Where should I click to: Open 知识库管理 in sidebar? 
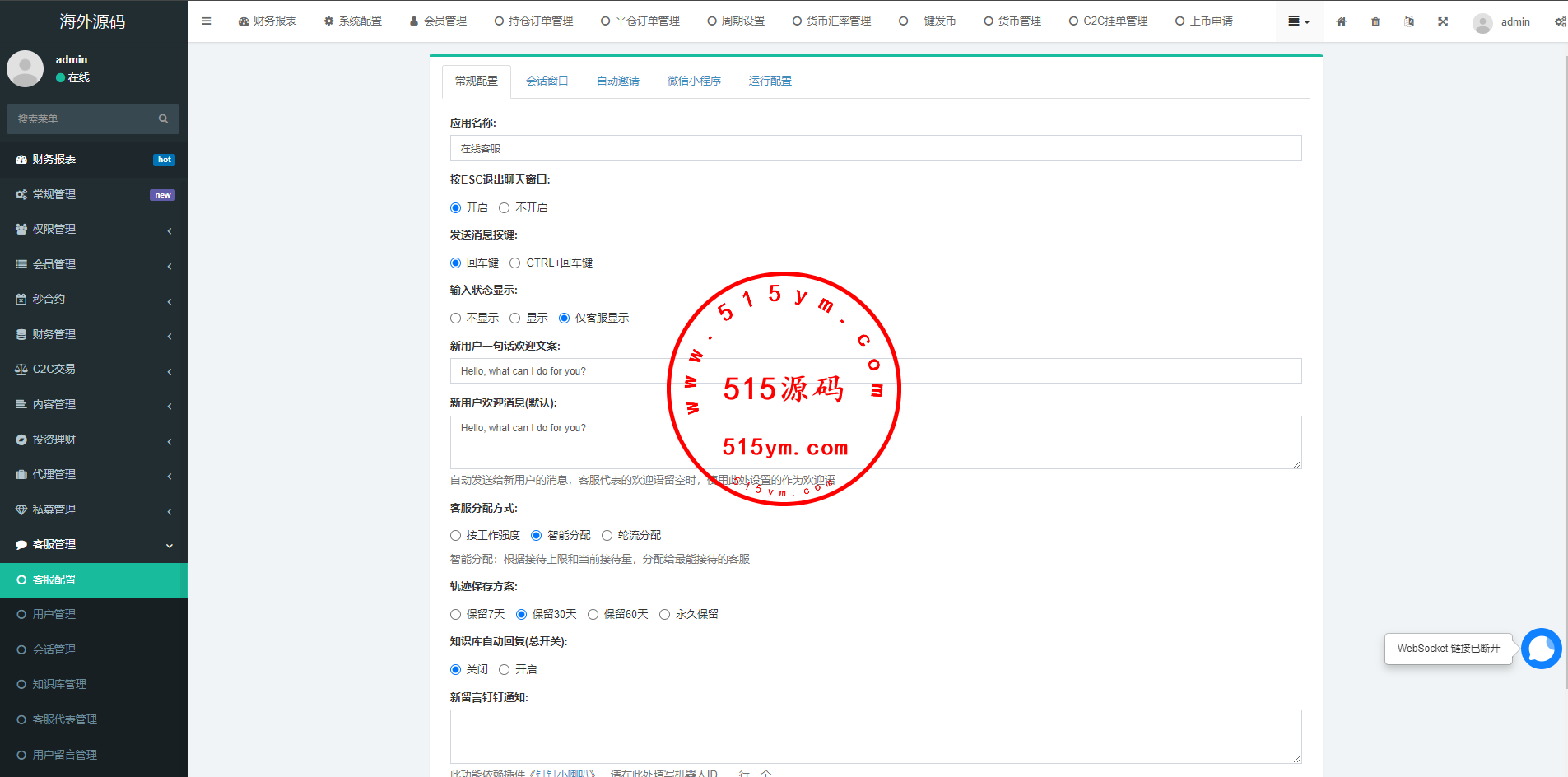click(x=59, y=685)
